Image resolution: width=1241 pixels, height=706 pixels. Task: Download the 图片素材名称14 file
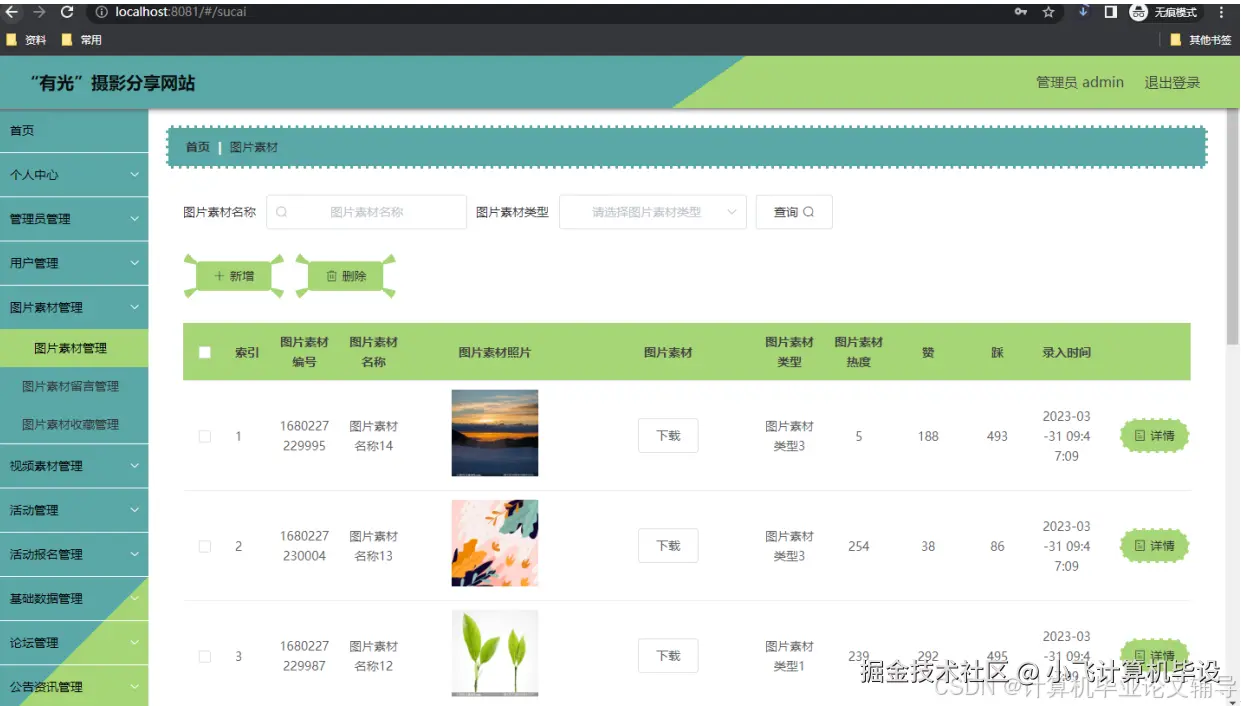pyautogui.click(x=668, y=436)
